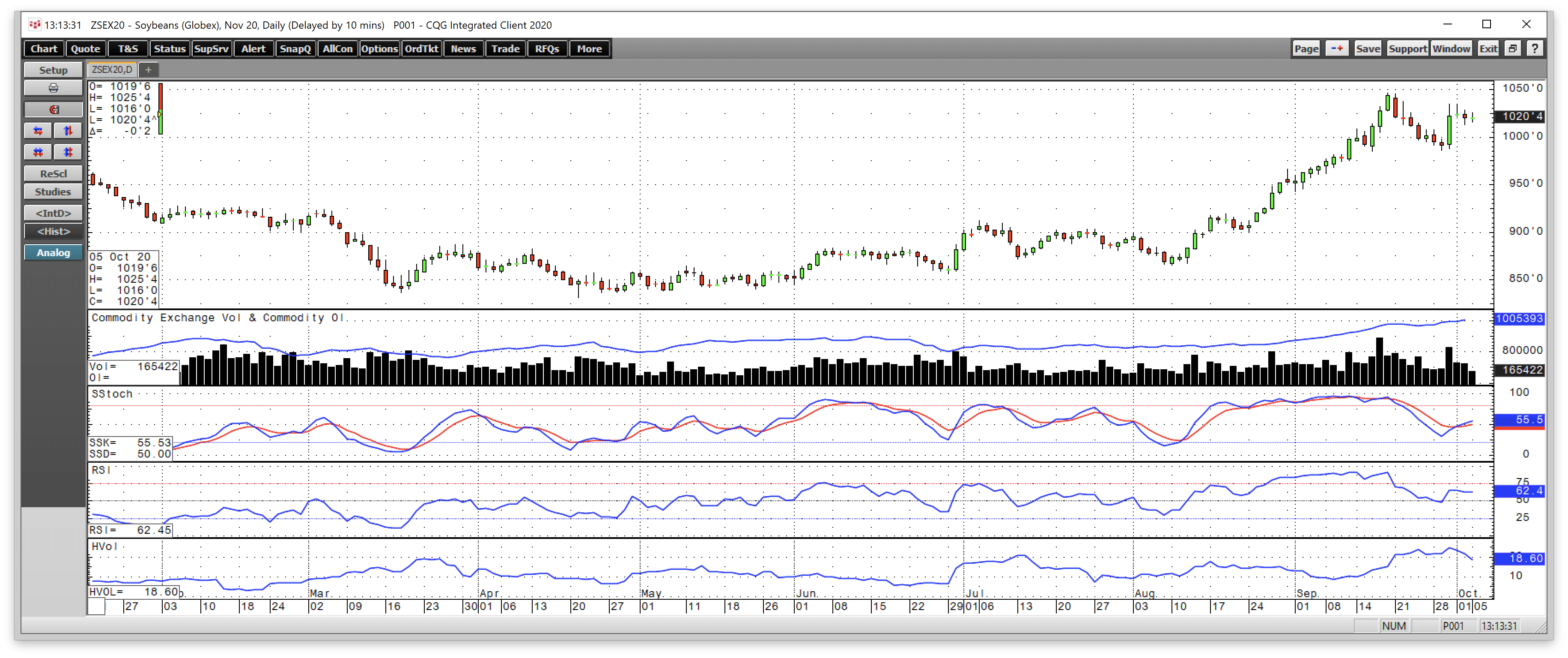
Task: Toggle the <Hist> historical button
Action: click(54, 231)
